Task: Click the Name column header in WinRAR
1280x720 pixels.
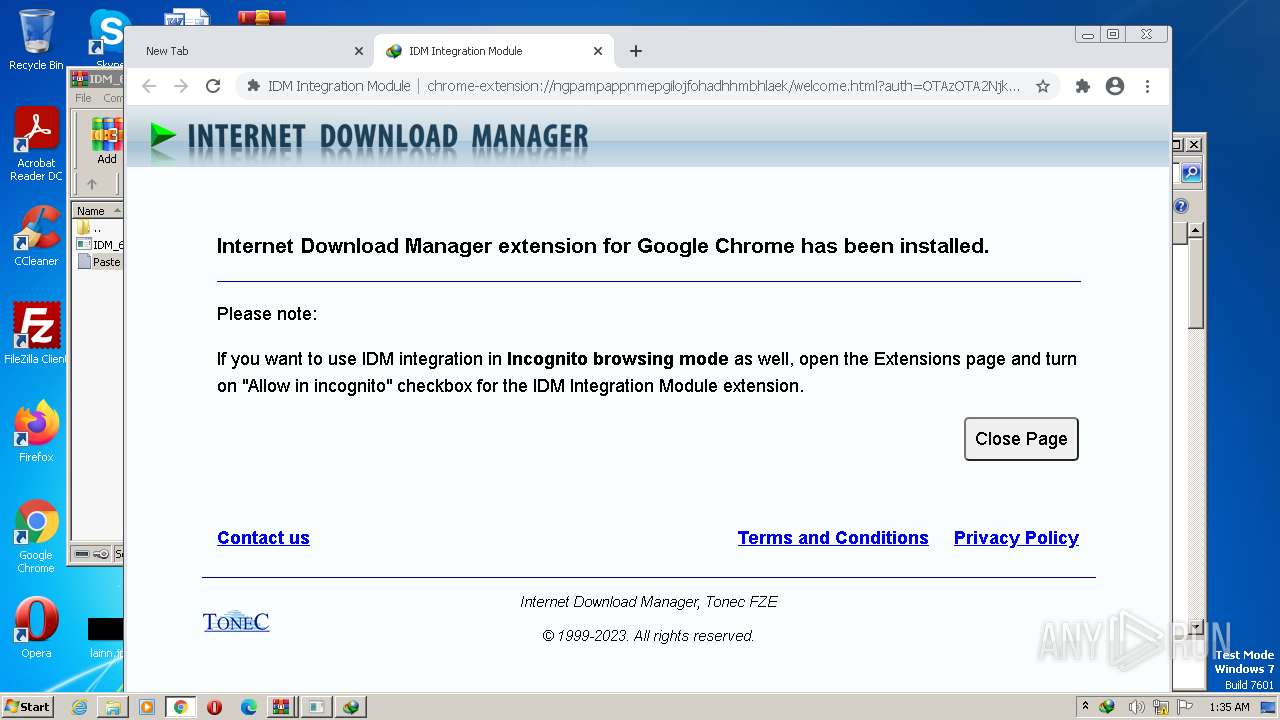Action: [97, 211]
